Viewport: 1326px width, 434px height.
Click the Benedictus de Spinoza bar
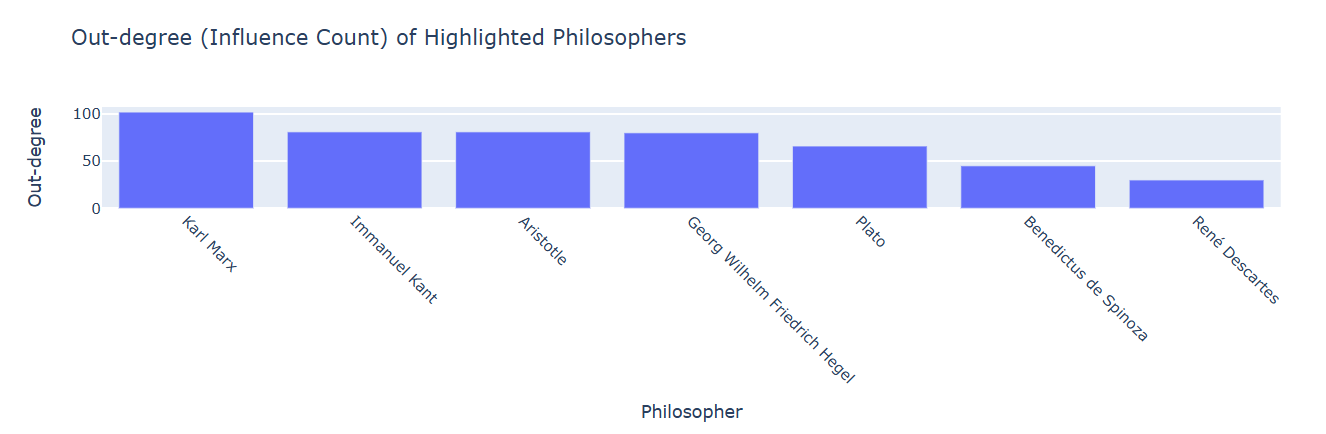coord(1028,187)
